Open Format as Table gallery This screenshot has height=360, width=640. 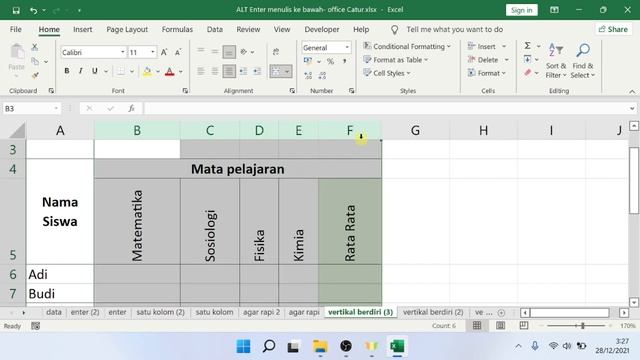396,60
